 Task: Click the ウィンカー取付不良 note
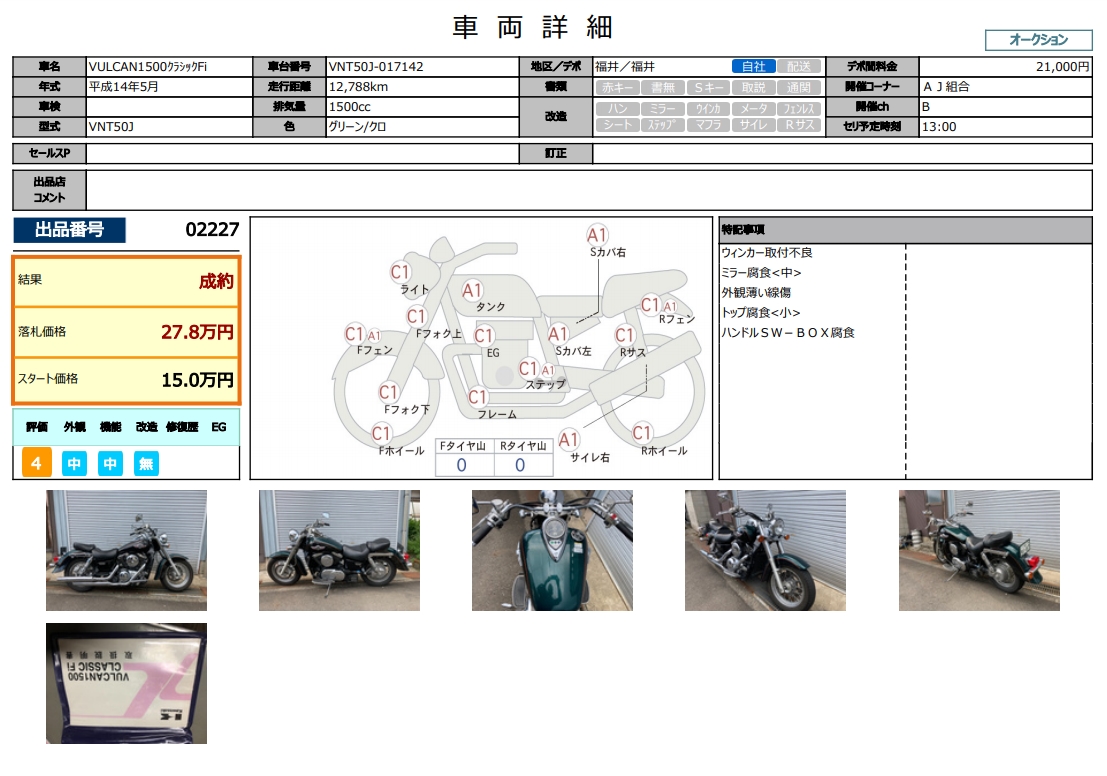coord(767,253)
